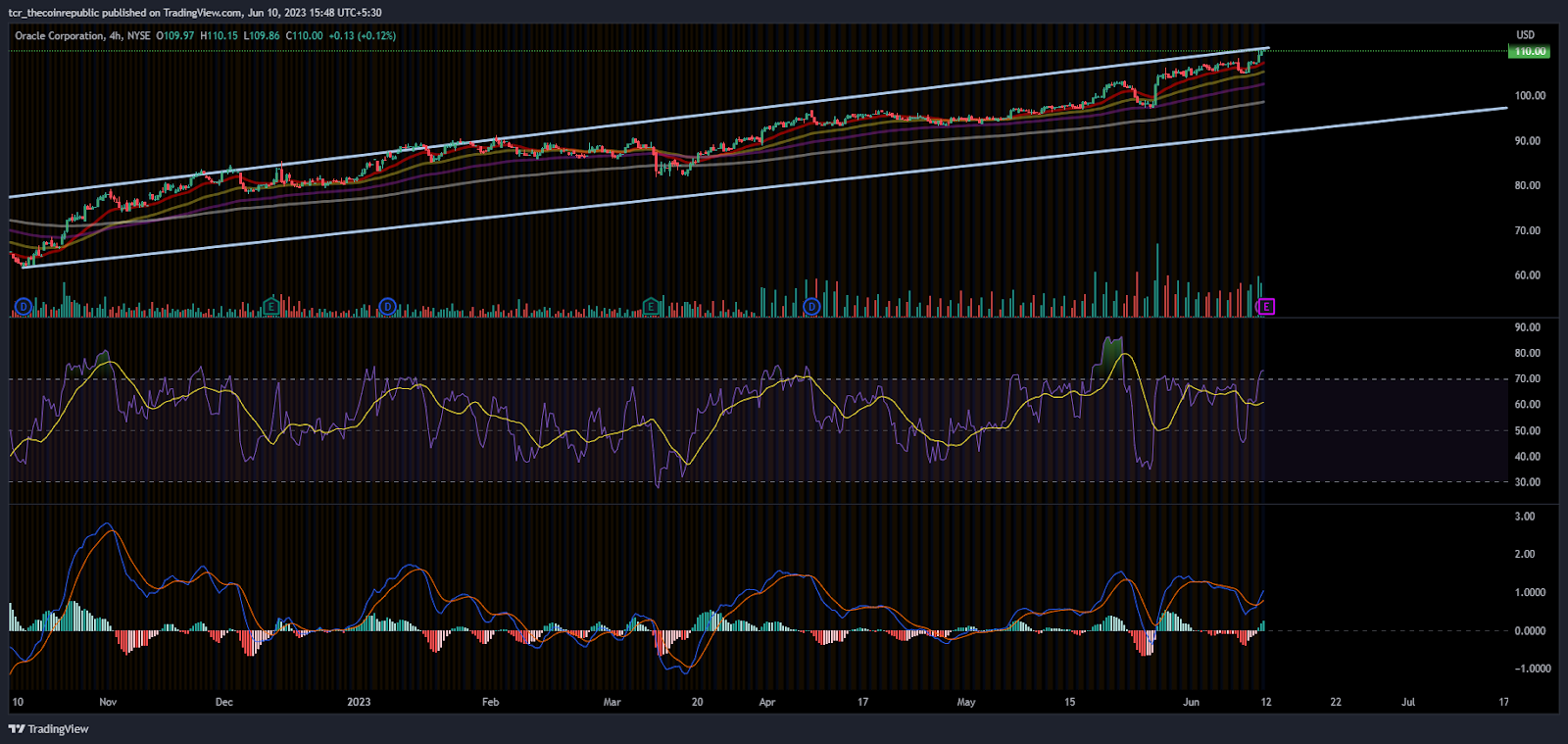Click the Jun label on time axis

point(1191,702)
